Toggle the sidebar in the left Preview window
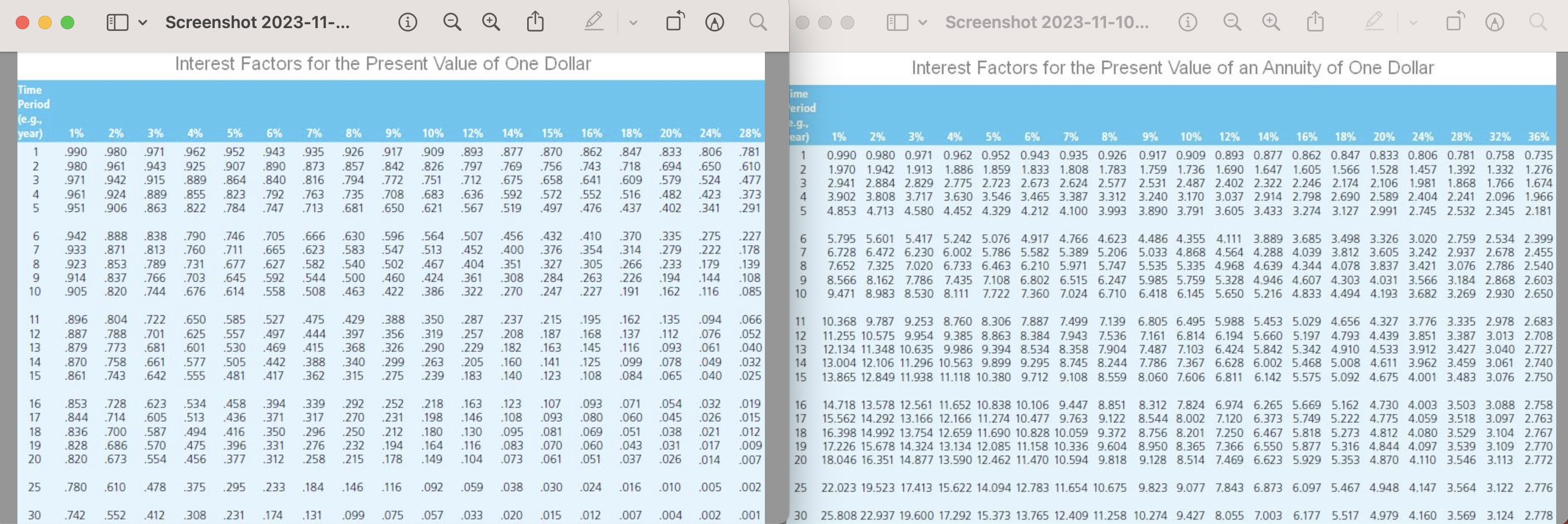The image size is (1568, 524). click(x=117, y=22)
